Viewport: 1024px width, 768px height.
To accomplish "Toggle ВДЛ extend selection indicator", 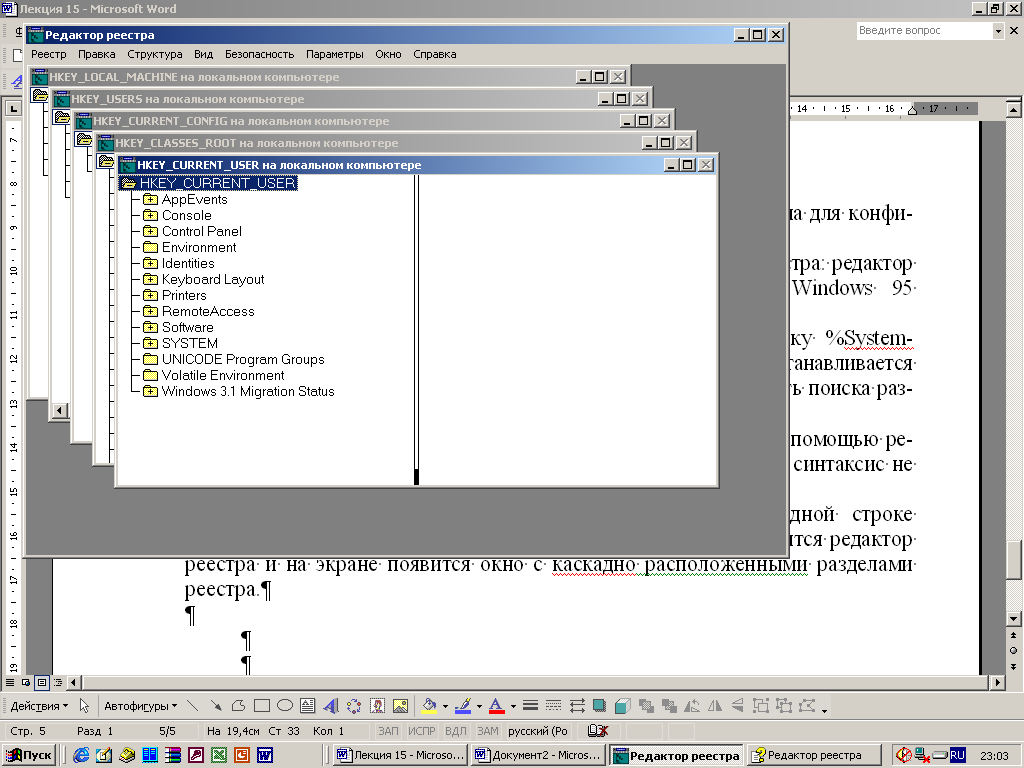I will 456,731.
